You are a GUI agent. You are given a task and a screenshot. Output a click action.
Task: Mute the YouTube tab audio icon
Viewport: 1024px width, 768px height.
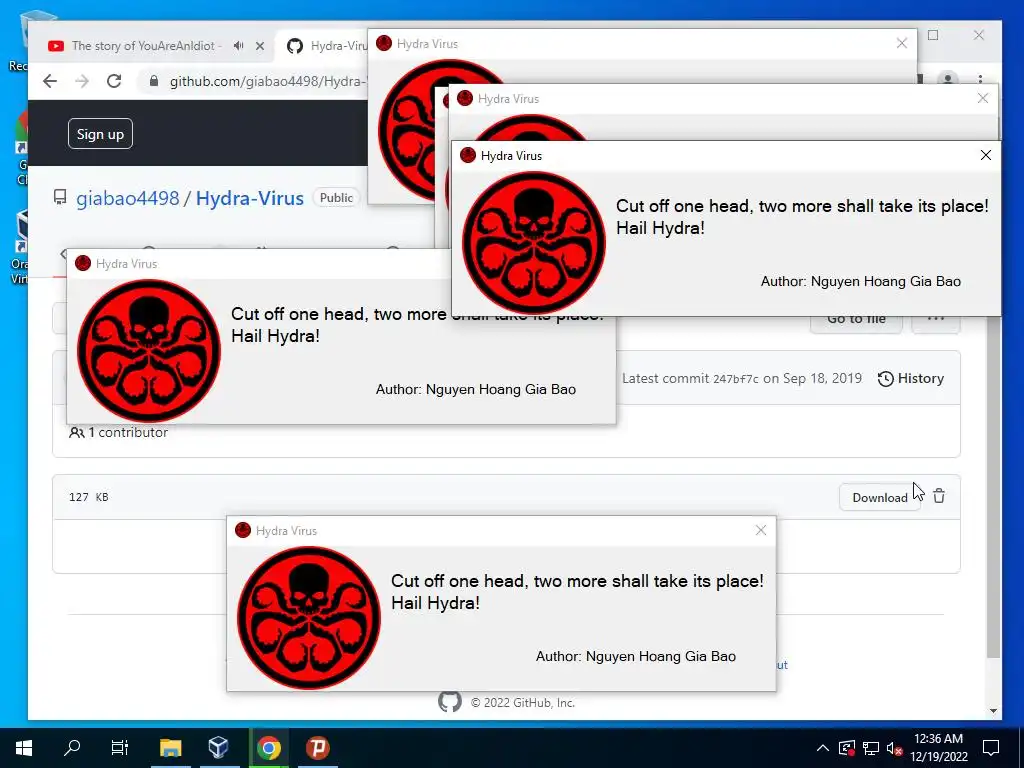point(238,46)
